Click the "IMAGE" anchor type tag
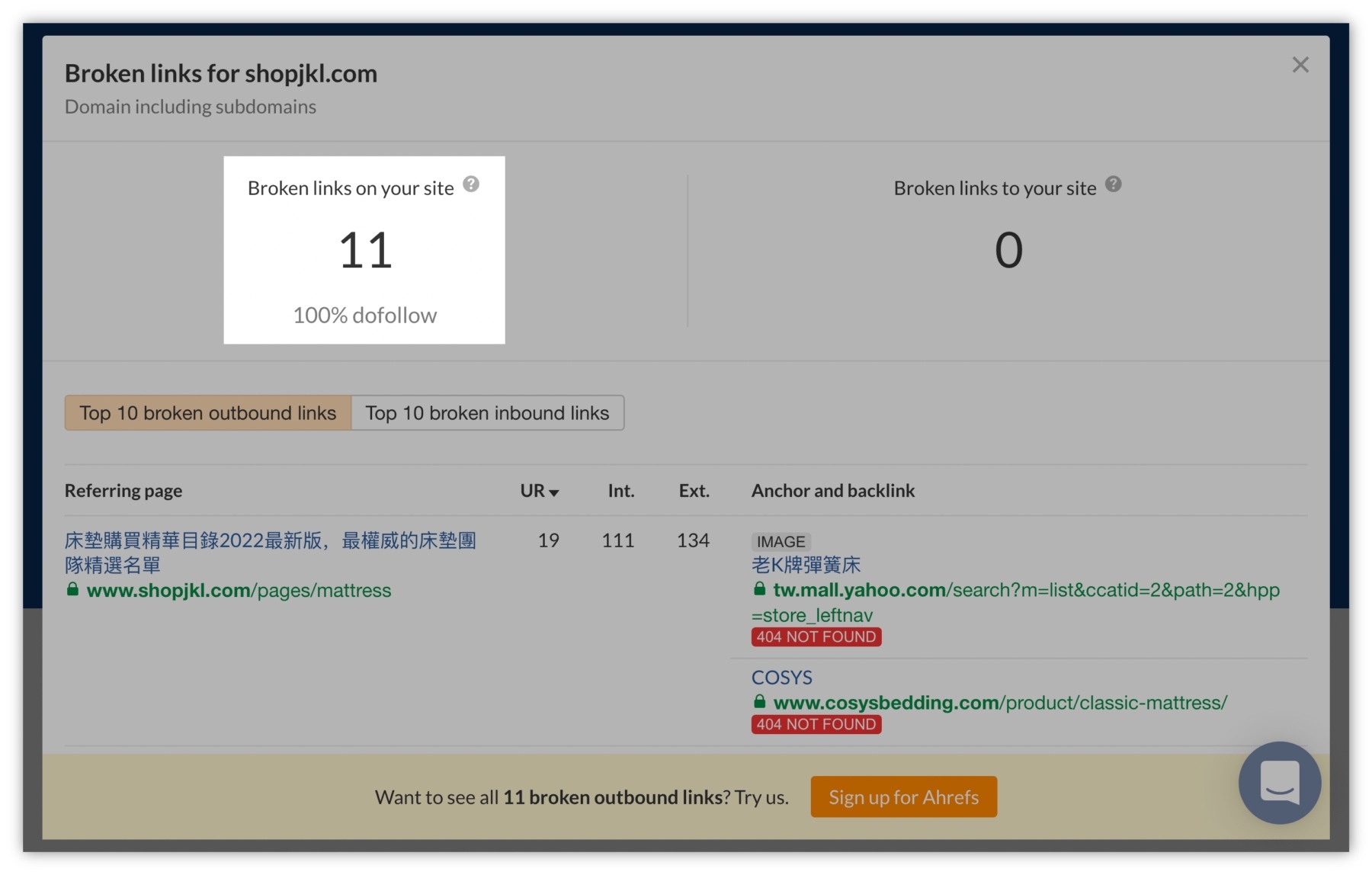Viewport: 1372px width, 875px height. click(x=781, y=541)
